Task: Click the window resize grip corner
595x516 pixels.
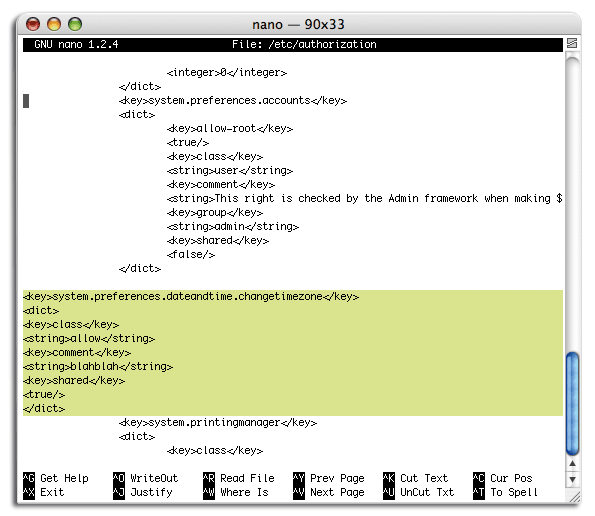Action: pyautogui.click(x=575, y=497)
